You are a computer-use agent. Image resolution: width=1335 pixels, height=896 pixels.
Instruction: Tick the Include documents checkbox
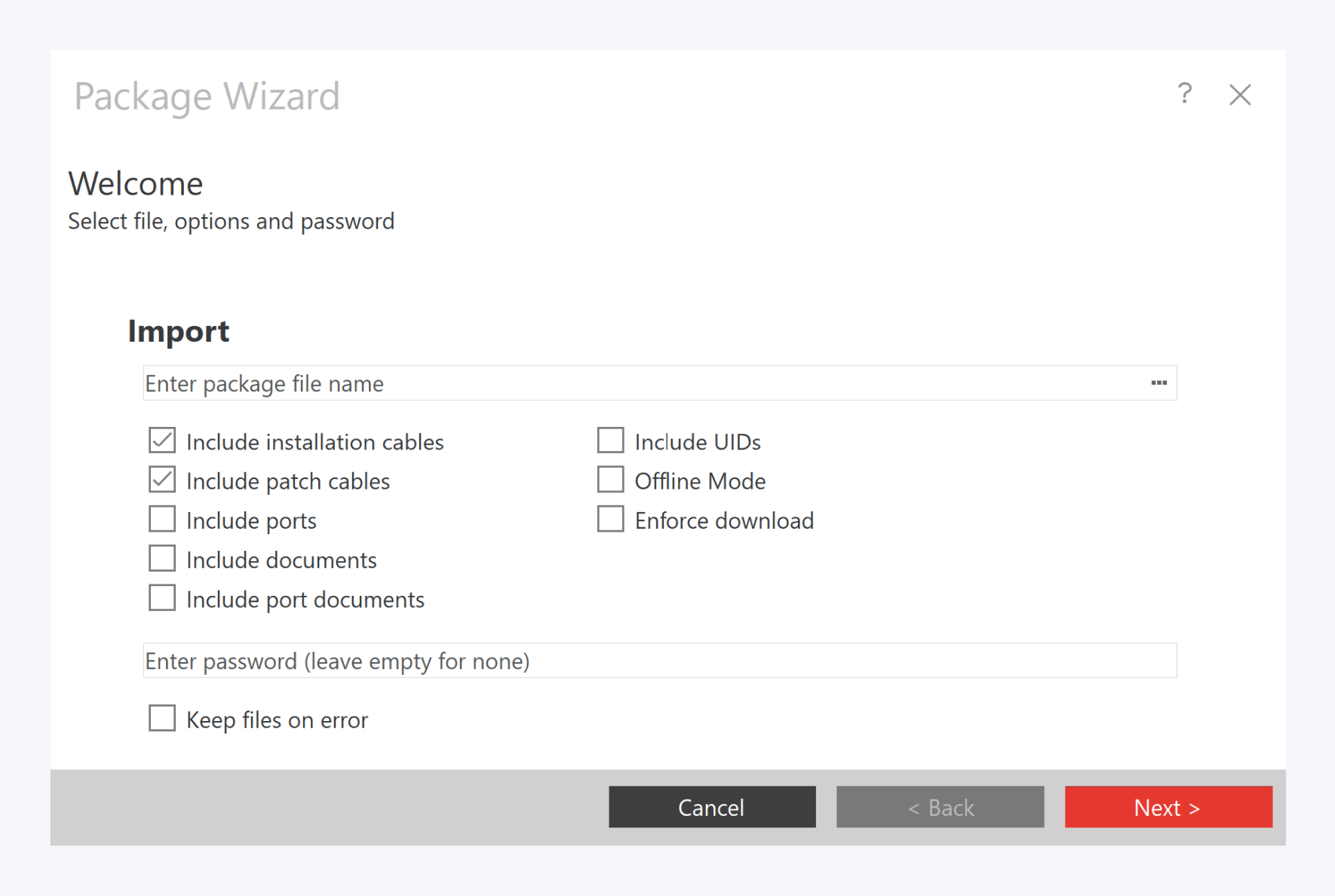coord(162,559)
